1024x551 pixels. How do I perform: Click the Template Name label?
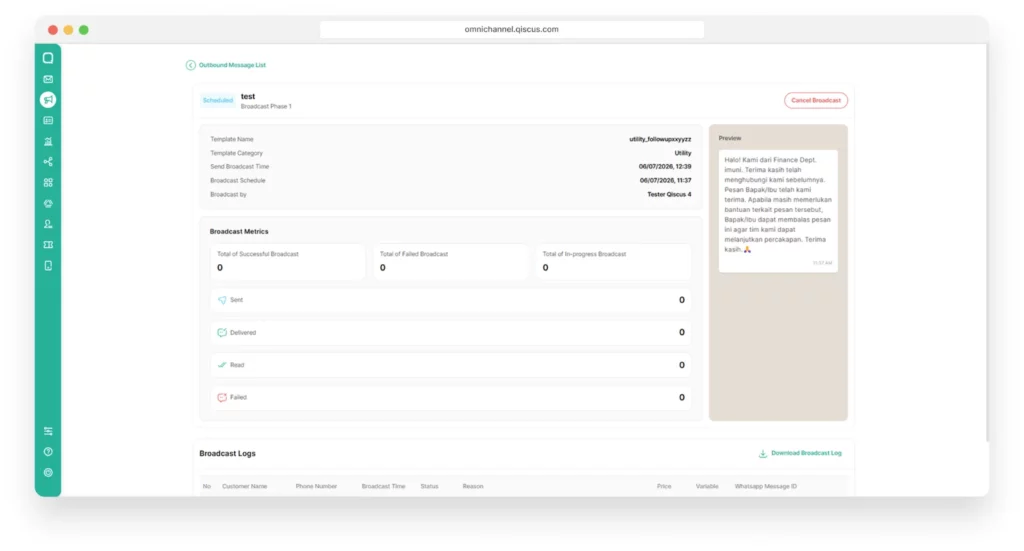232,139
